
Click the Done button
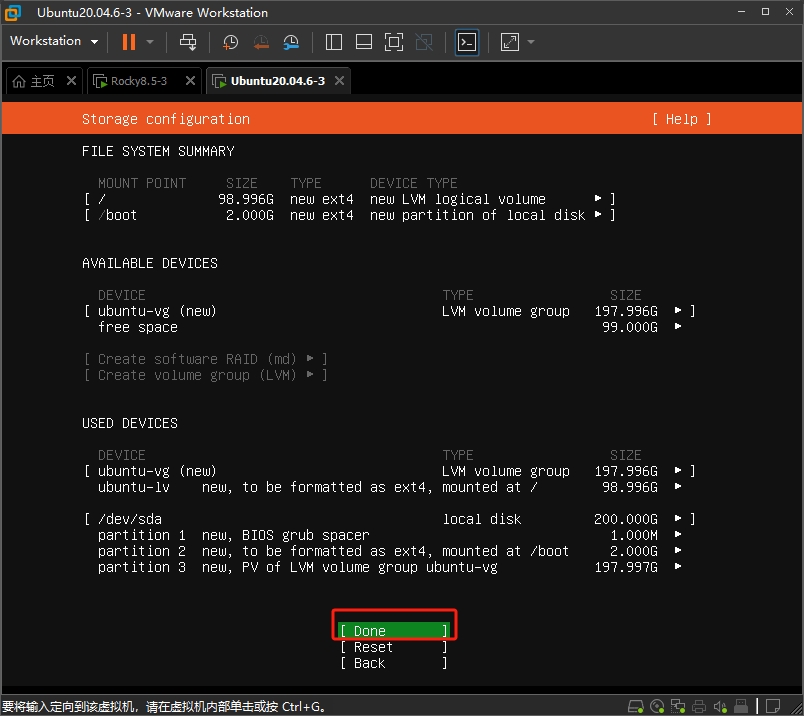393,631
